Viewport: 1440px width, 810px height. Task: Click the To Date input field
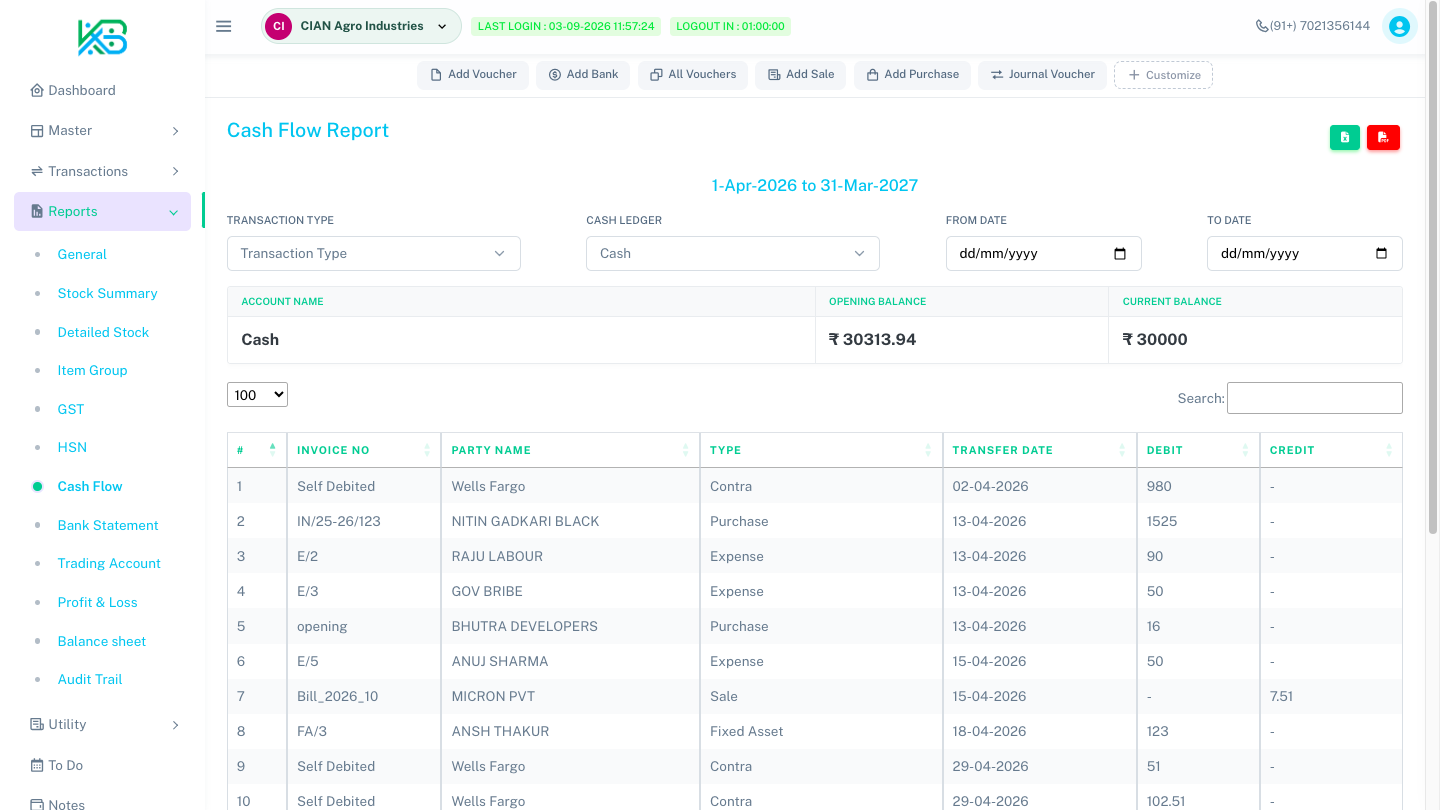point(1305,254)
